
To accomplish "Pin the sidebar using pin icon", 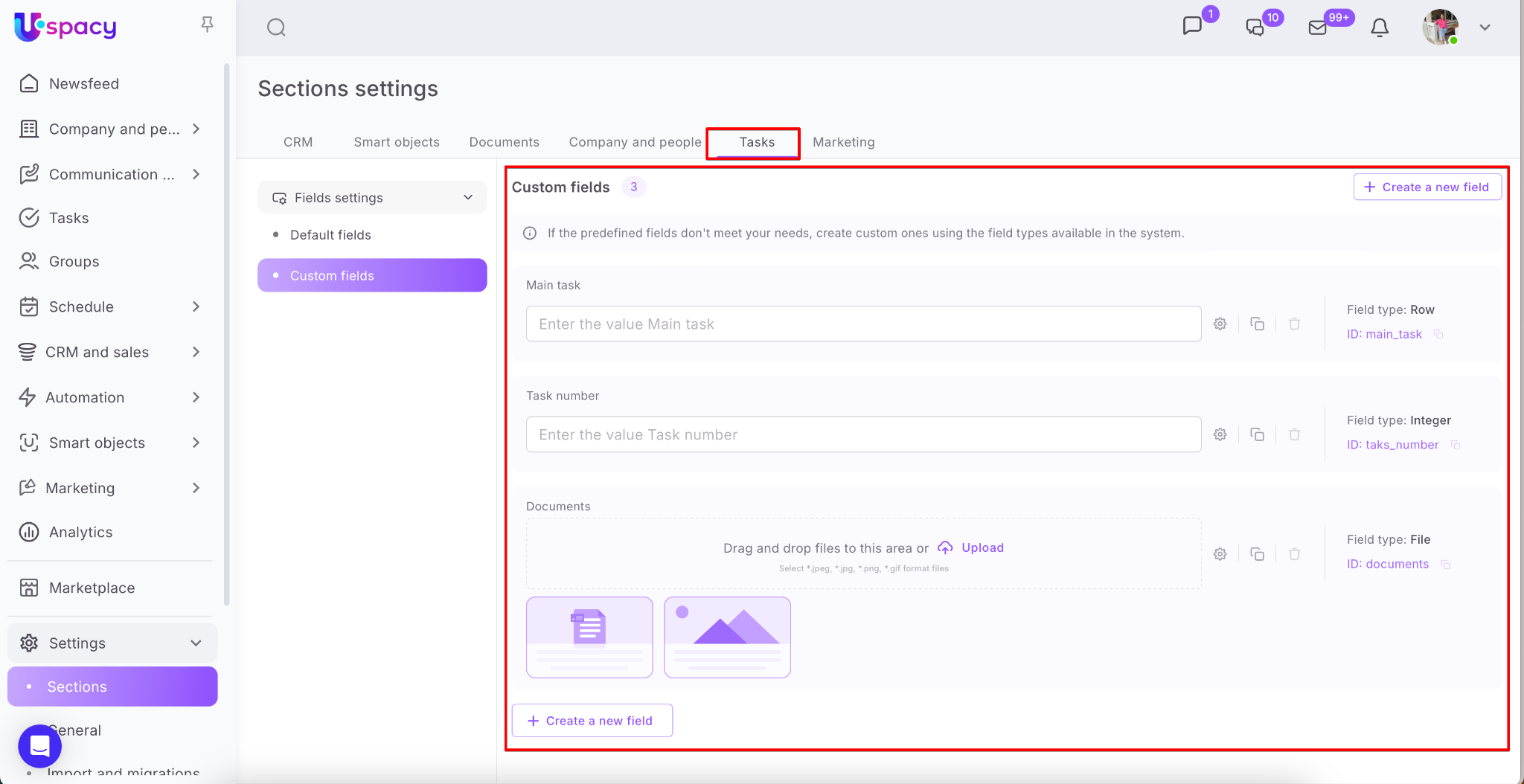I will 207,25.
